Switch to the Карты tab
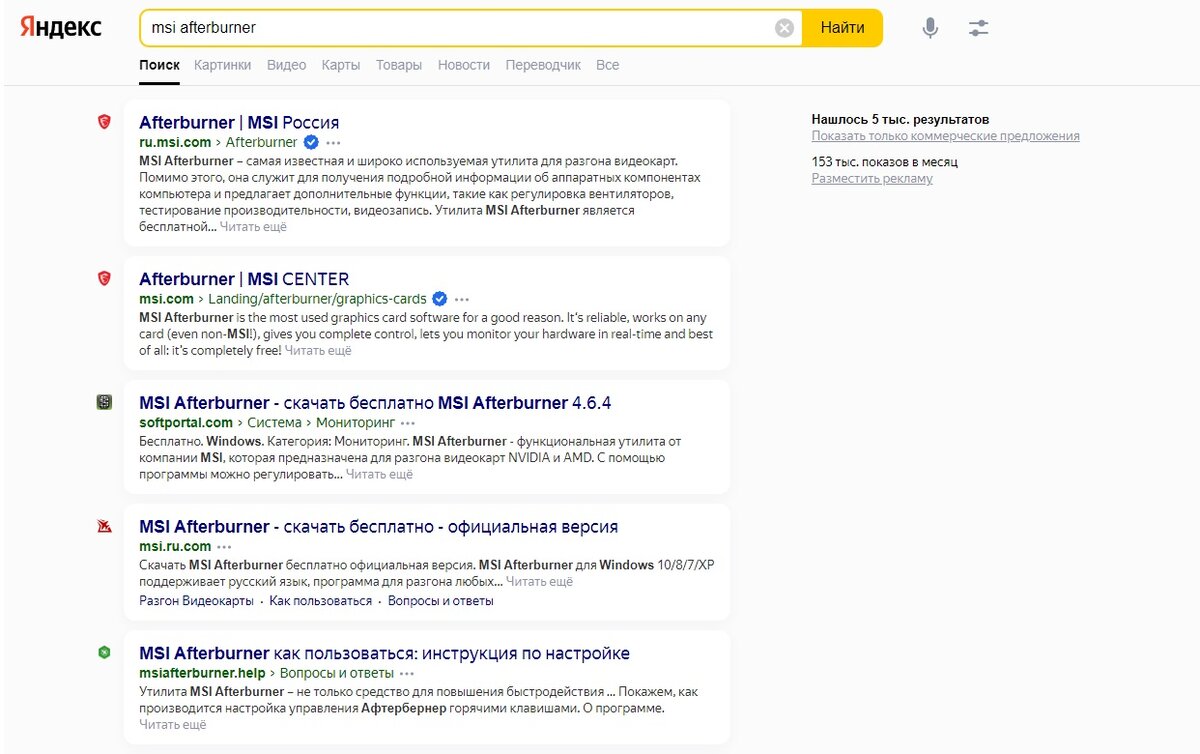This screenshot has width=1200, height=754. pos(341,65)
